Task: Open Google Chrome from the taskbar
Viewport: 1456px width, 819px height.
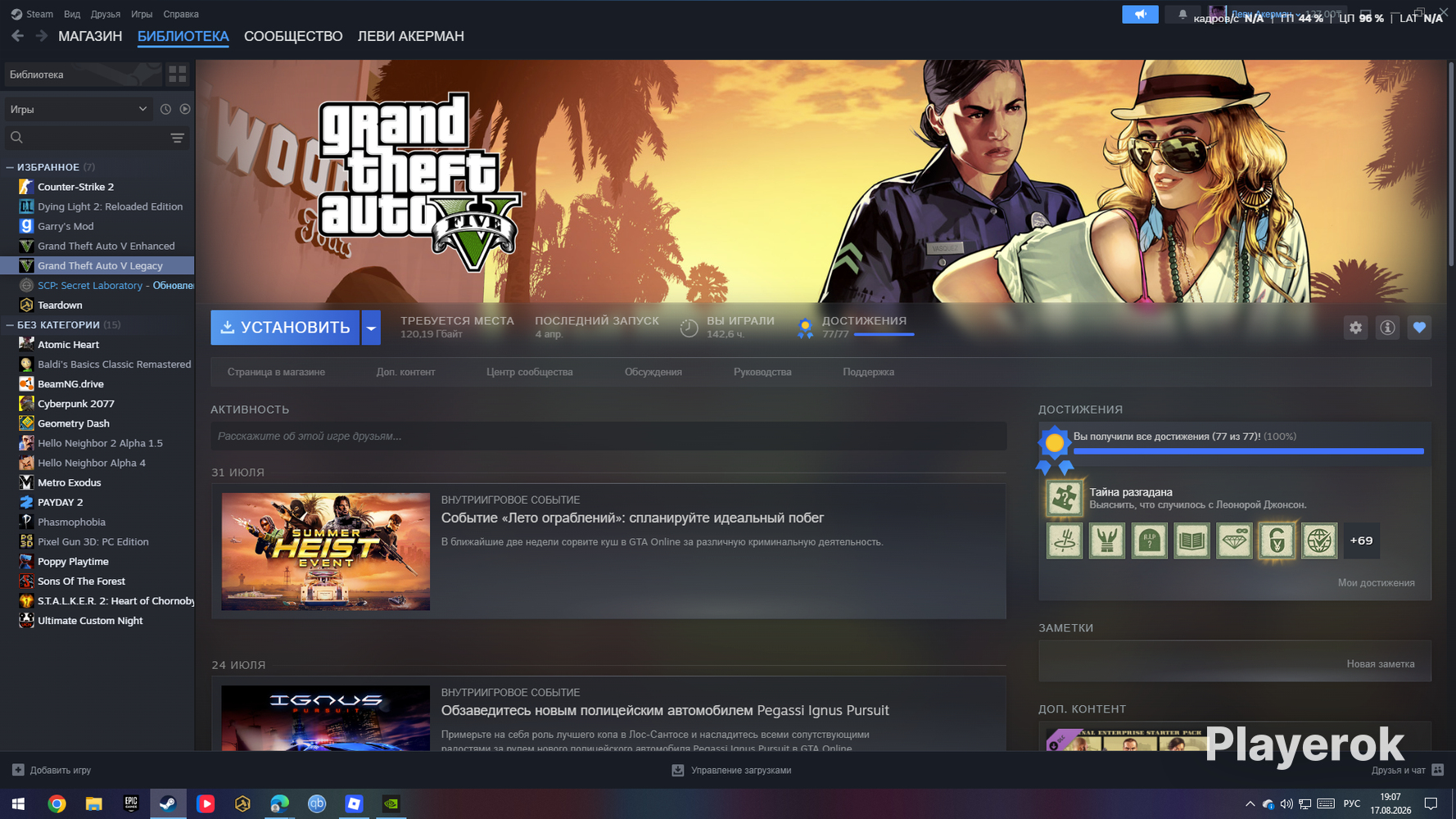Action: 57,804
